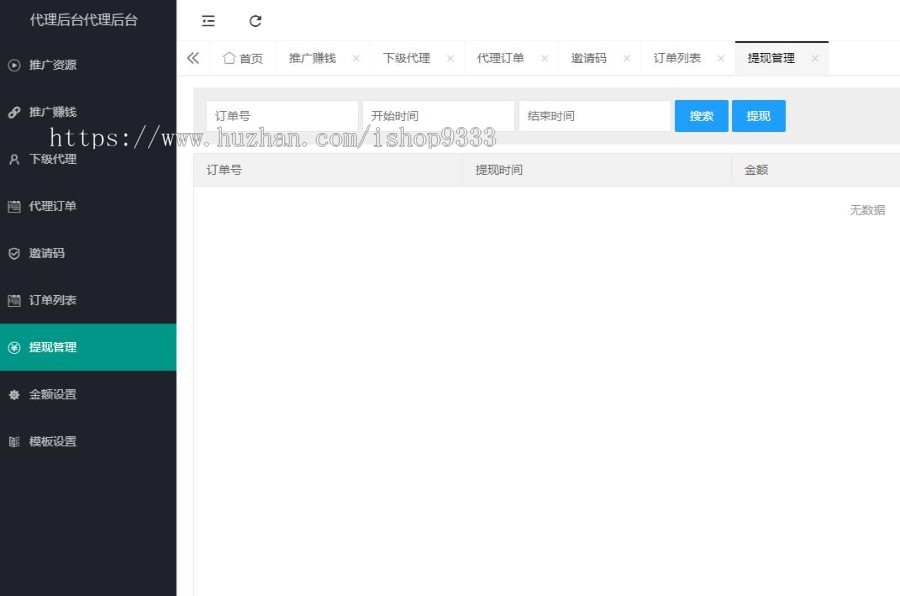Focus the 订单号 input field
The width and height of the screenshot is (900, 596).
pyautogui.click(x=282, y=116)
